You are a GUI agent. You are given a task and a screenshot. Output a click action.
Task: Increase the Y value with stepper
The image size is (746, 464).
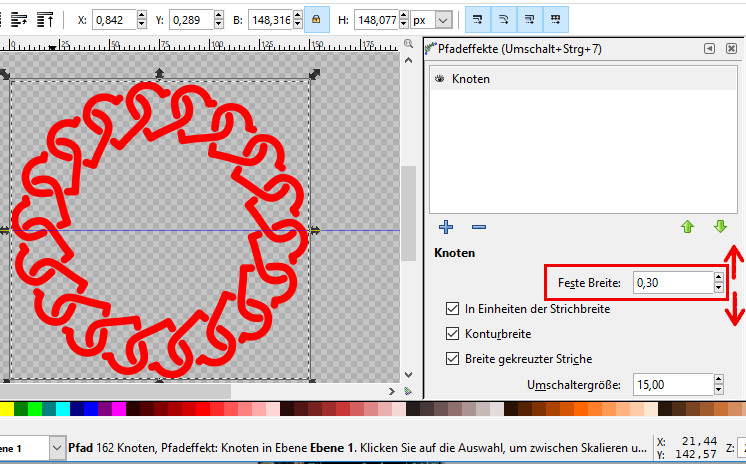pos(218,16)
